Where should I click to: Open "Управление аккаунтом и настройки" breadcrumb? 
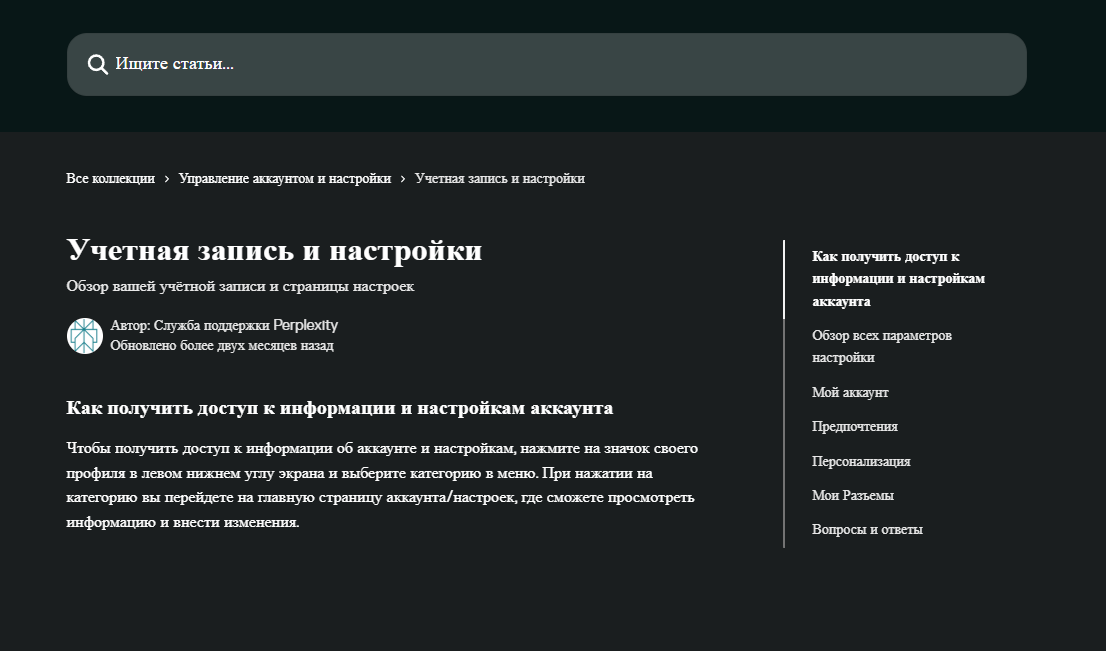point(285,178)
